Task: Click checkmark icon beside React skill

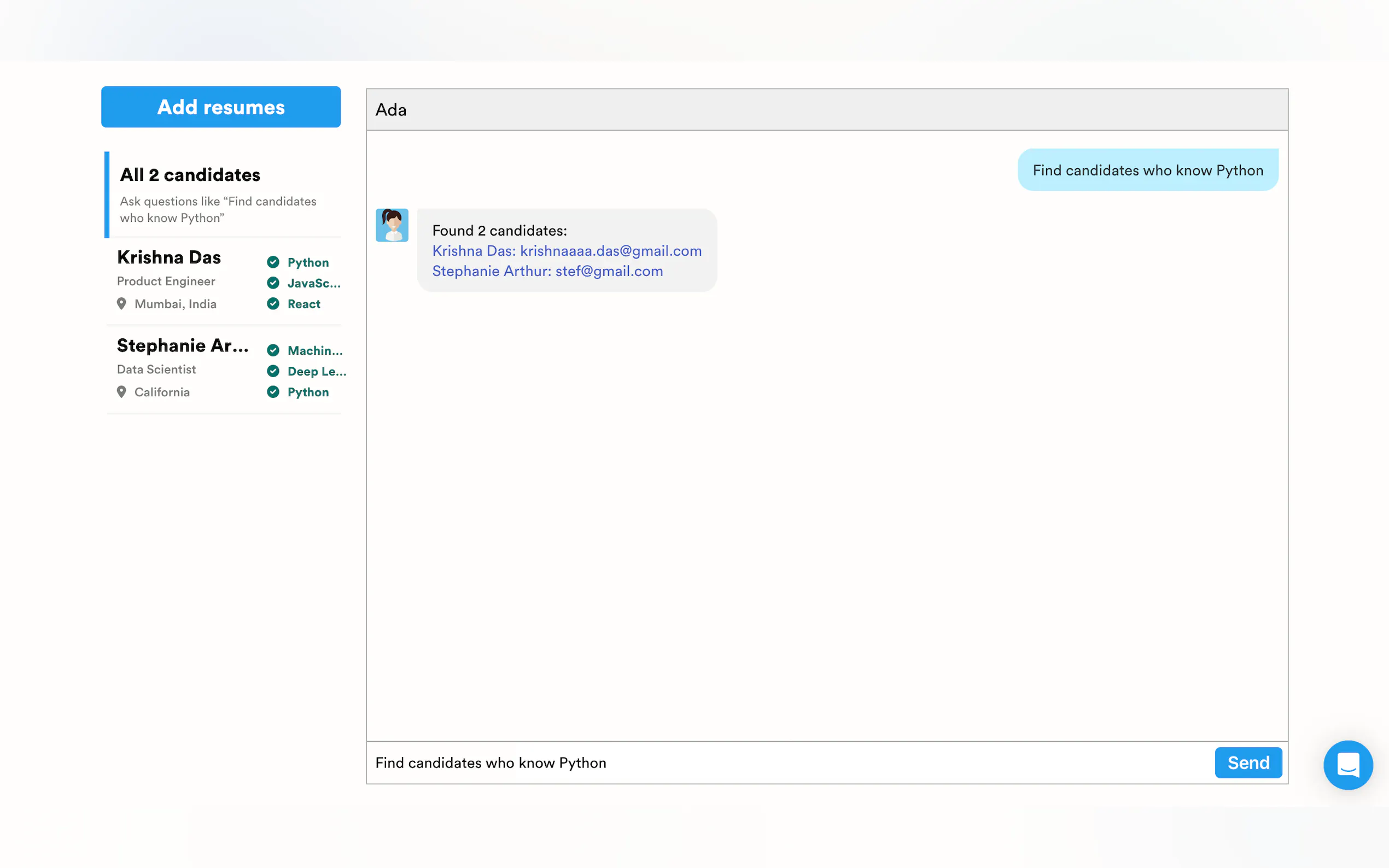Action: pos(273,304)
